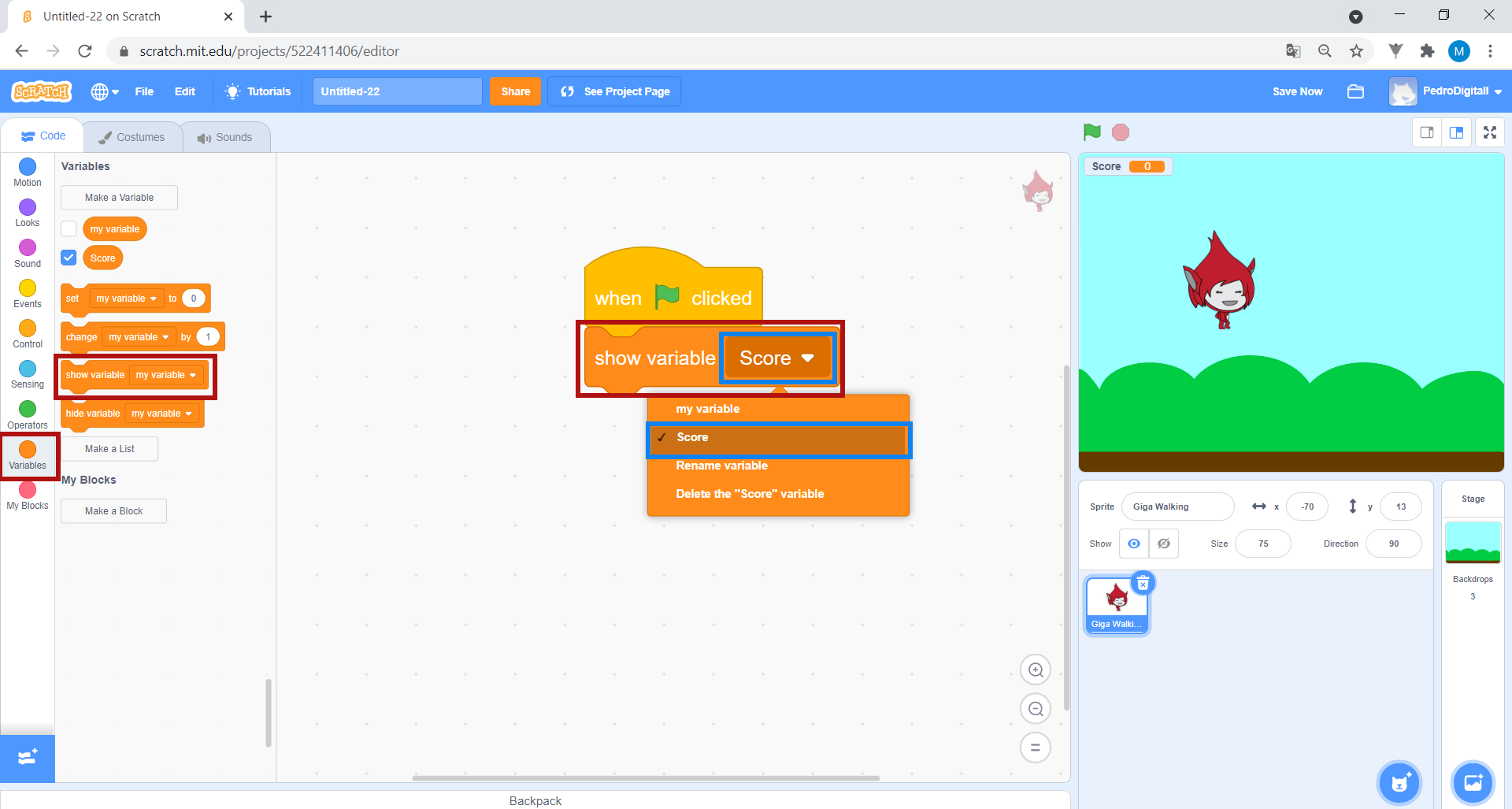Screen dimensions: 1512x809
Task: Click the red stop sign button
Action: 1121,132
